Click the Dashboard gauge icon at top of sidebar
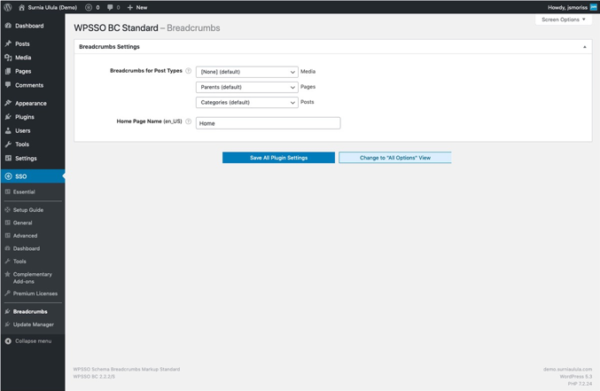Viewport: 600px width, 391px height. click(8, 26)
